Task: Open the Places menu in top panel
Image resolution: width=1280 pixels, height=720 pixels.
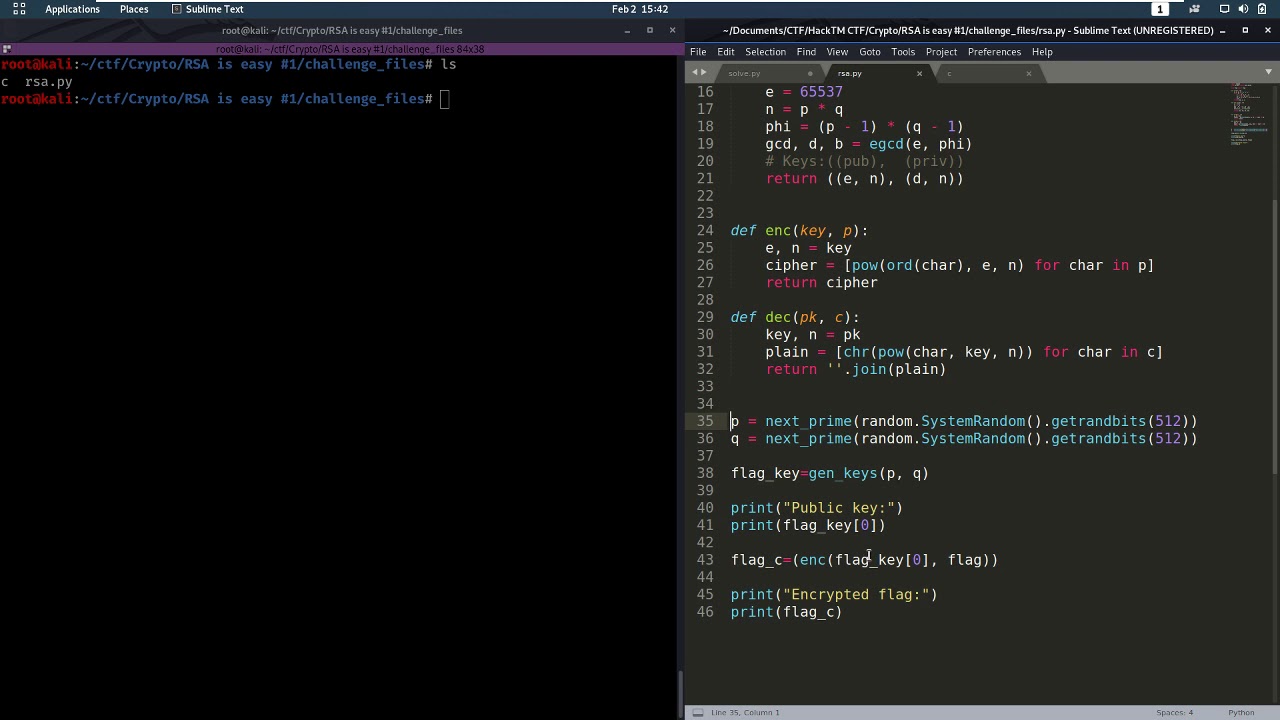Action: pyautogui.click(x=134, y=9)
